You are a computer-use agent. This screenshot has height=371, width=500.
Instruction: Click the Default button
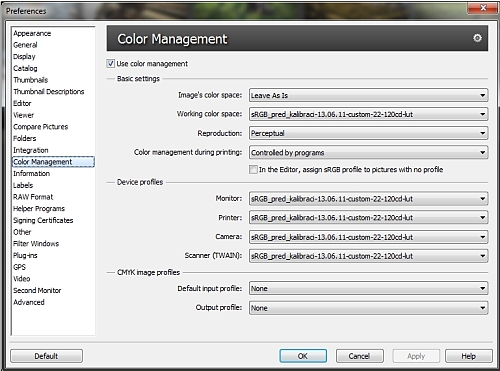[46, 356]
